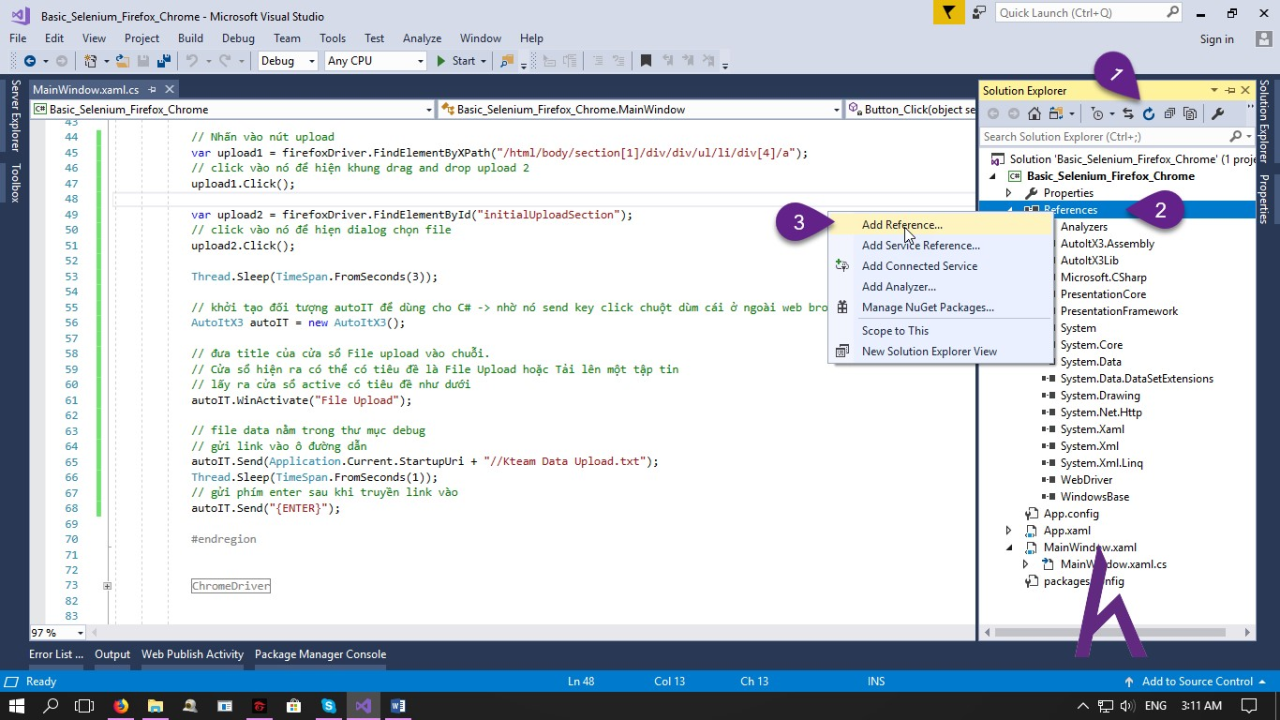
Task: Click the Solution Explorer search magnifier icon
Action: (1236, 136)
